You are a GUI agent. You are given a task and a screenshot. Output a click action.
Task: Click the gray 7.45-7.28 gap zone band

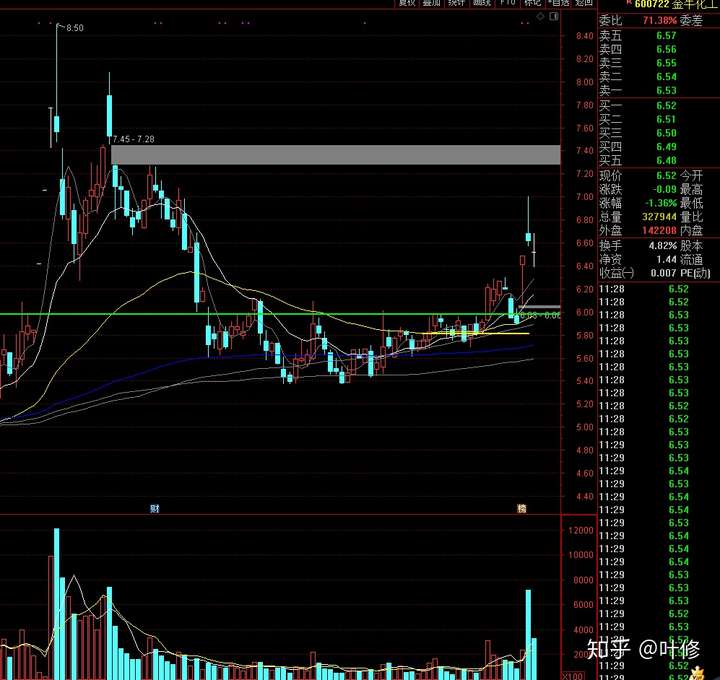[x=336, y=155]
